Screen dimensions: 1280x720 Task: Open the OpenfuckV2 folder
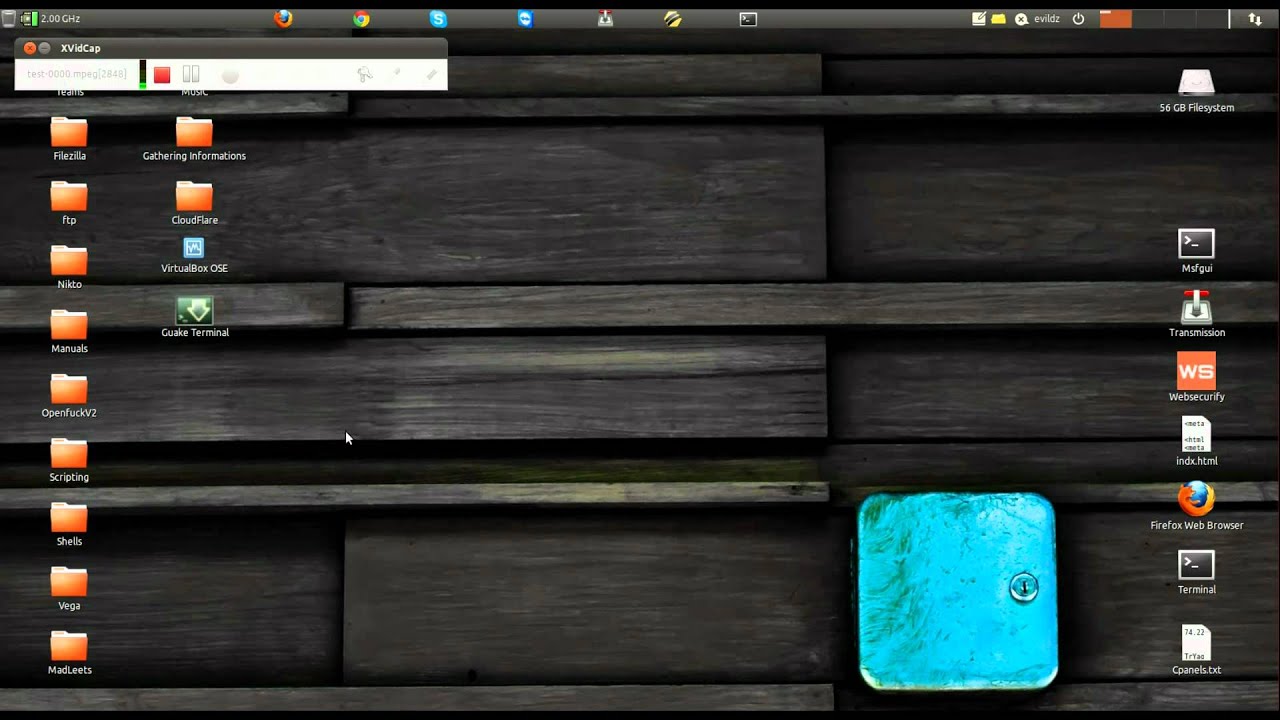tap(69, 395)
